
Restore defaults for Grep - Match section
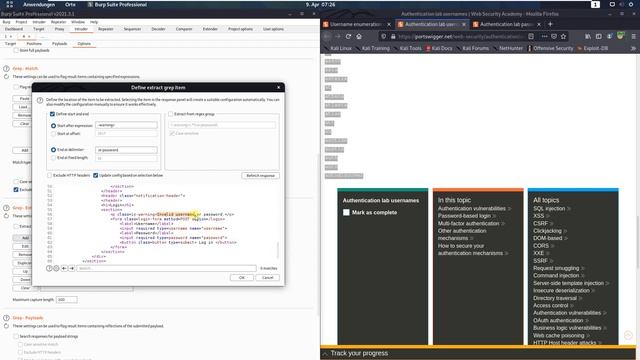pos(6,77)
